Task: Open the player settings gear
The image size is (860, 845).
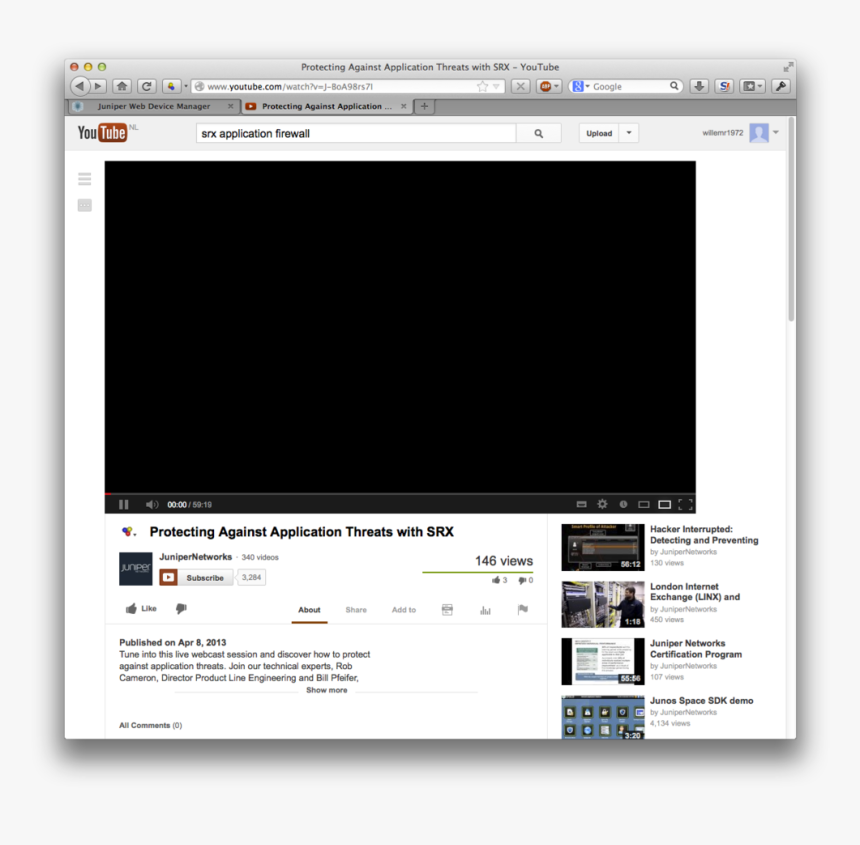Action: (602, 504)
